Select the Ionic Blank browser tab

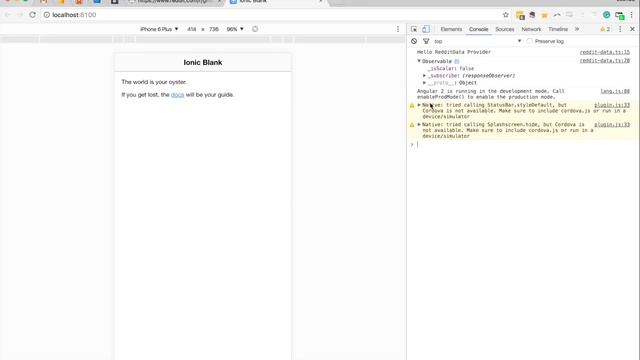278,2
